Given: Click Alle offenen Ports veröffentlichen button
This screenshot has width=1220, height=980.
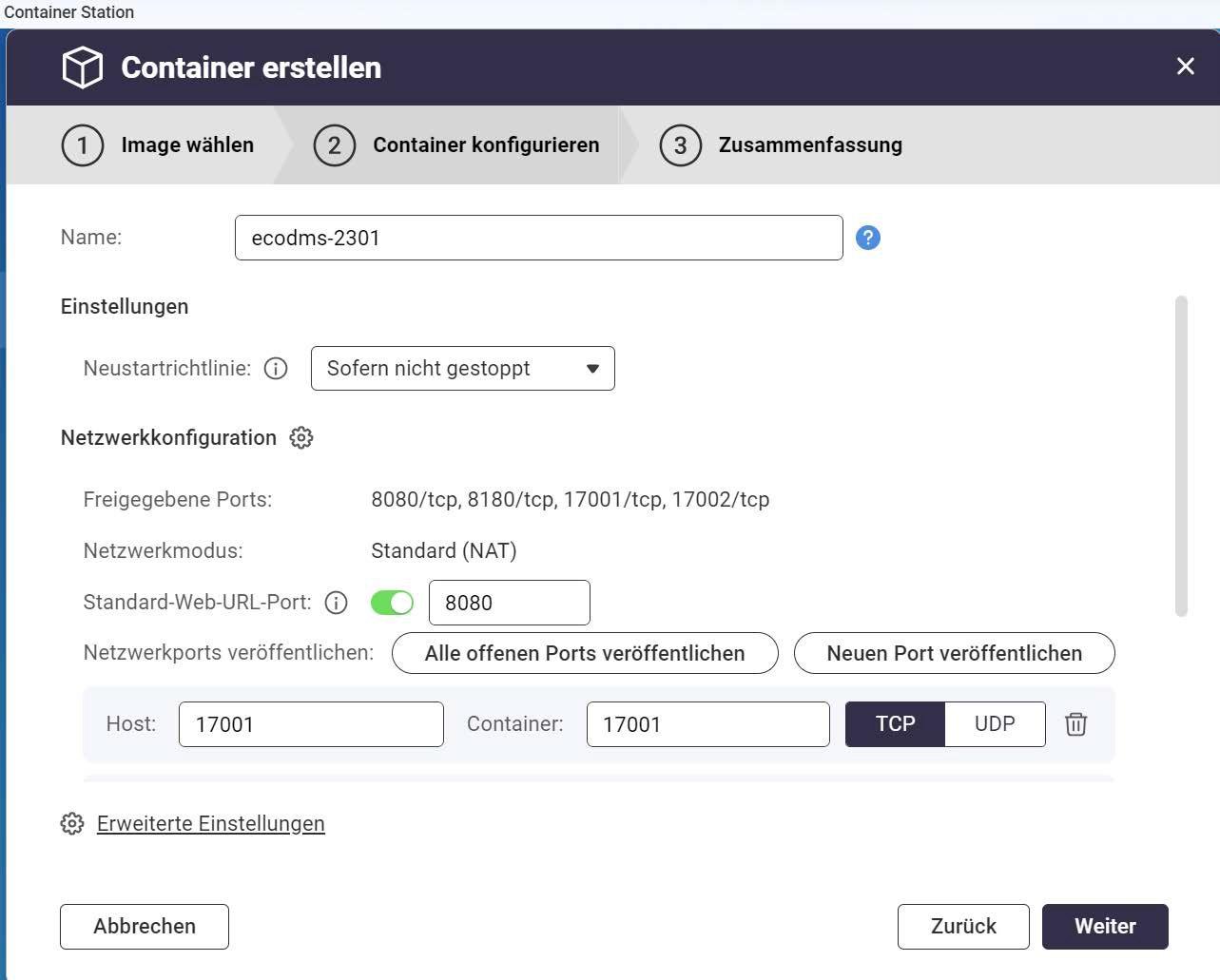Looking at the screenshot, I should point(585,654).
